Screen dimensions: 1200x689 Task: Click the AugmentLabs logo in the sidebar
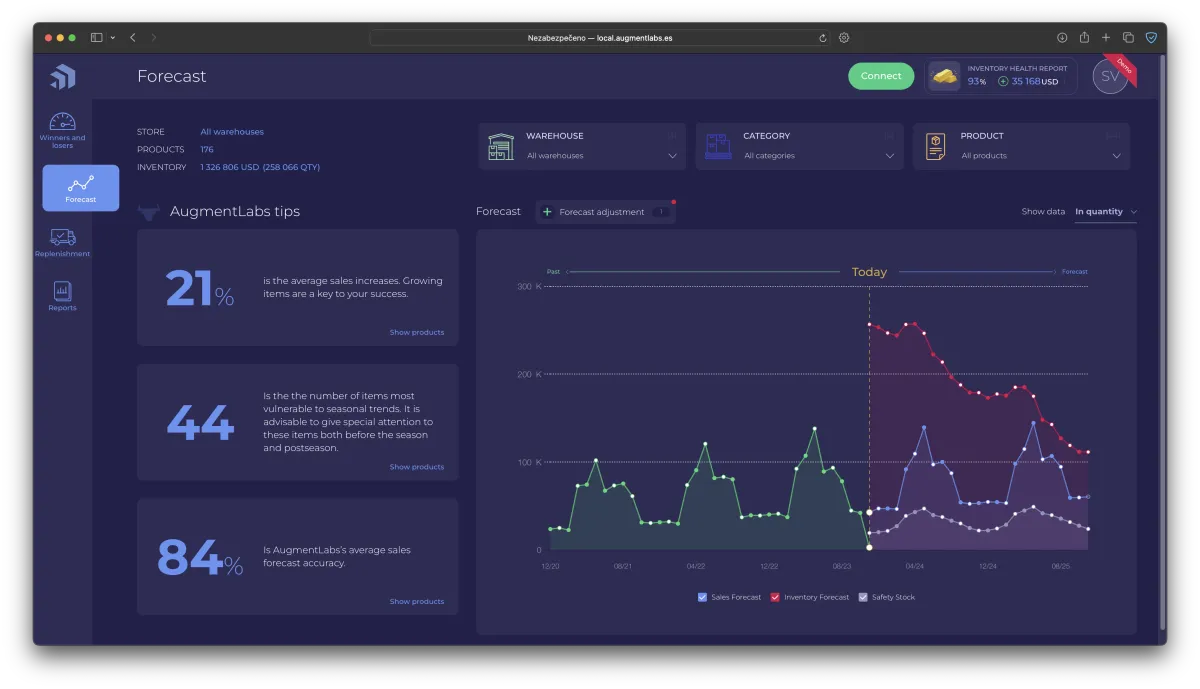pos(63,77)
